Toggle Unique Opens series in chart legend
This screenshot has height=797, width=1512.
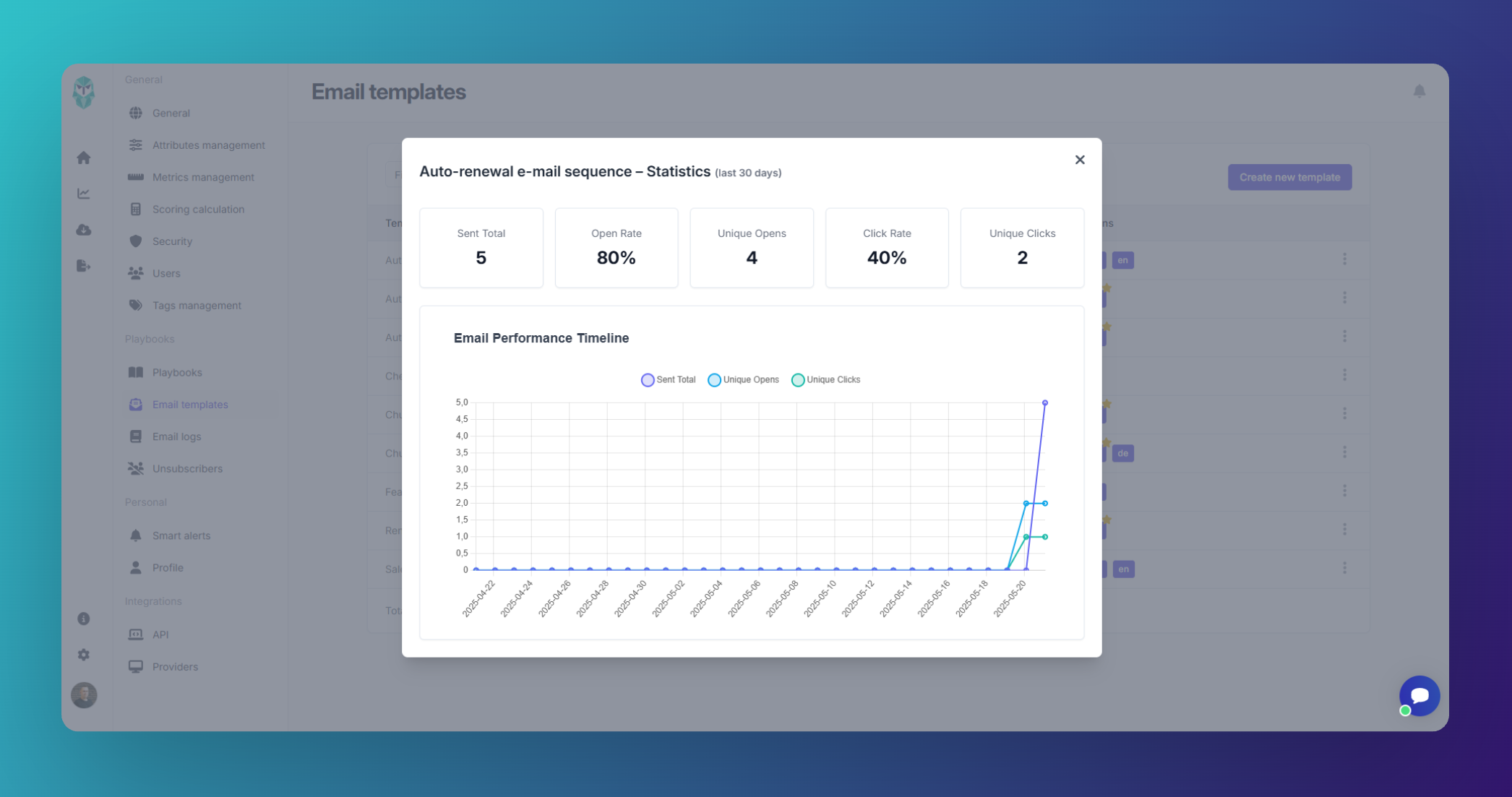click(743, 380)
